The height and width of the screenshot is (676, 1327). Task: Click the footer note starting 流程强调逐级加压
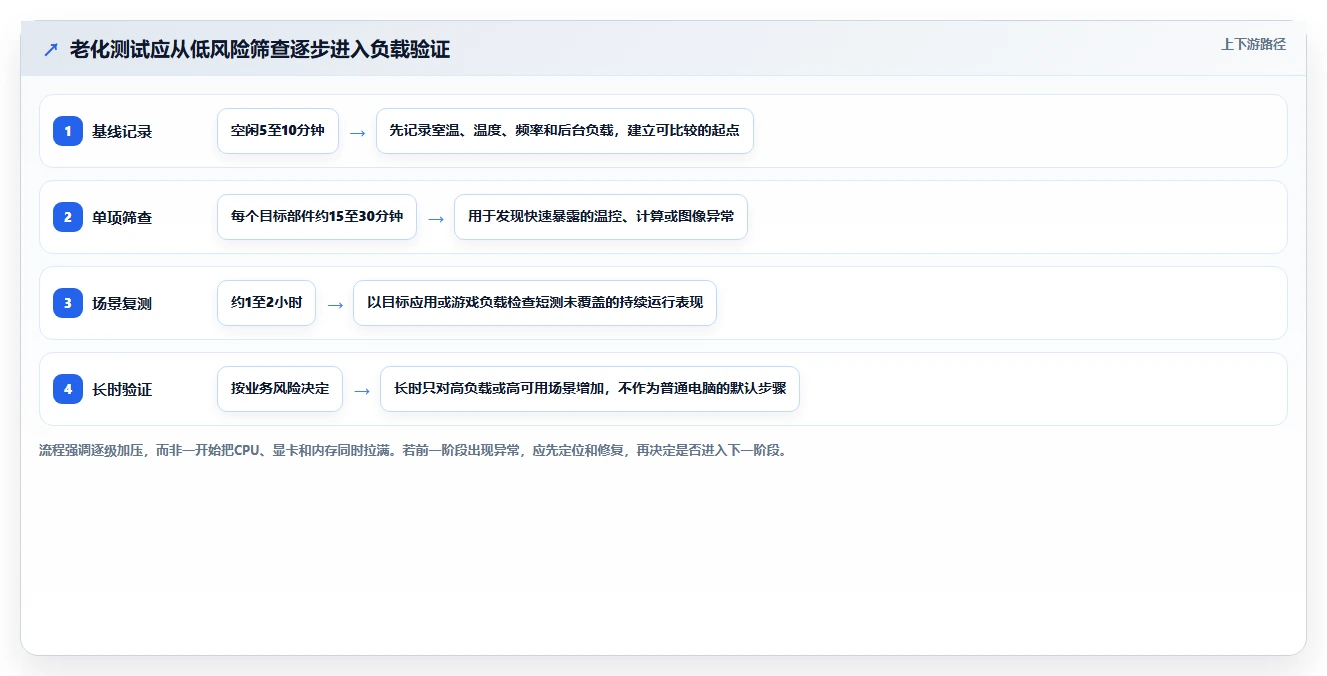coord(413,451)
